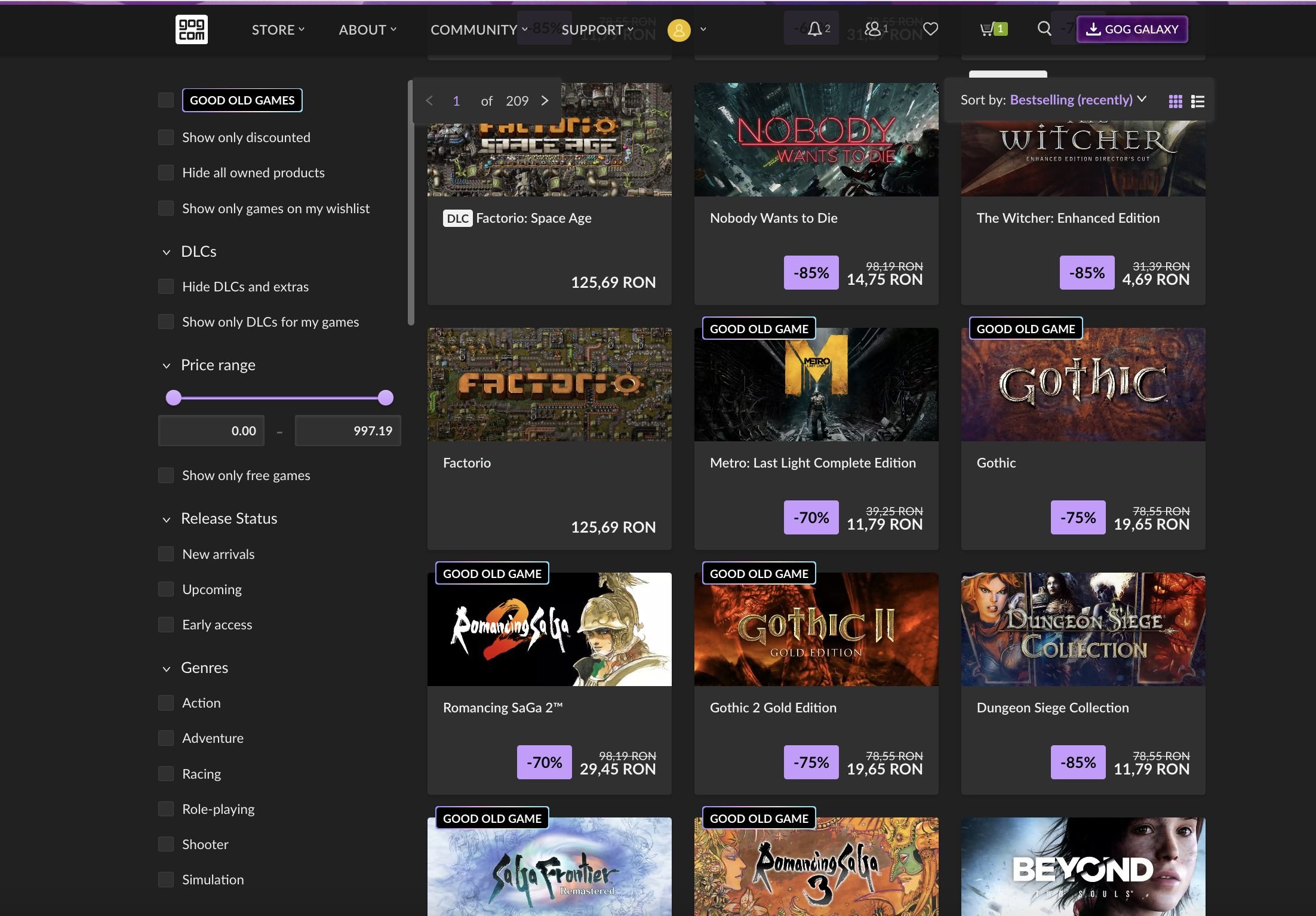Go to previous catalog page
The width and height of the screenshot is (1316, 916).
pyautogui.click(x=429, y=101)
